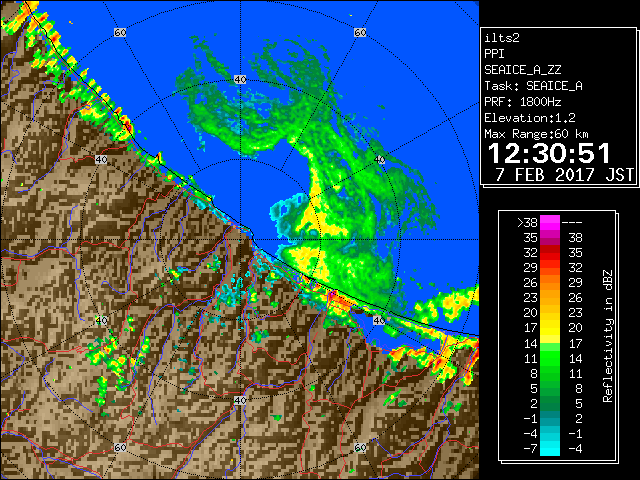640x480 pixels.
Task: Select the 'Max Range:60 km' line
Action: click(536, 134)
